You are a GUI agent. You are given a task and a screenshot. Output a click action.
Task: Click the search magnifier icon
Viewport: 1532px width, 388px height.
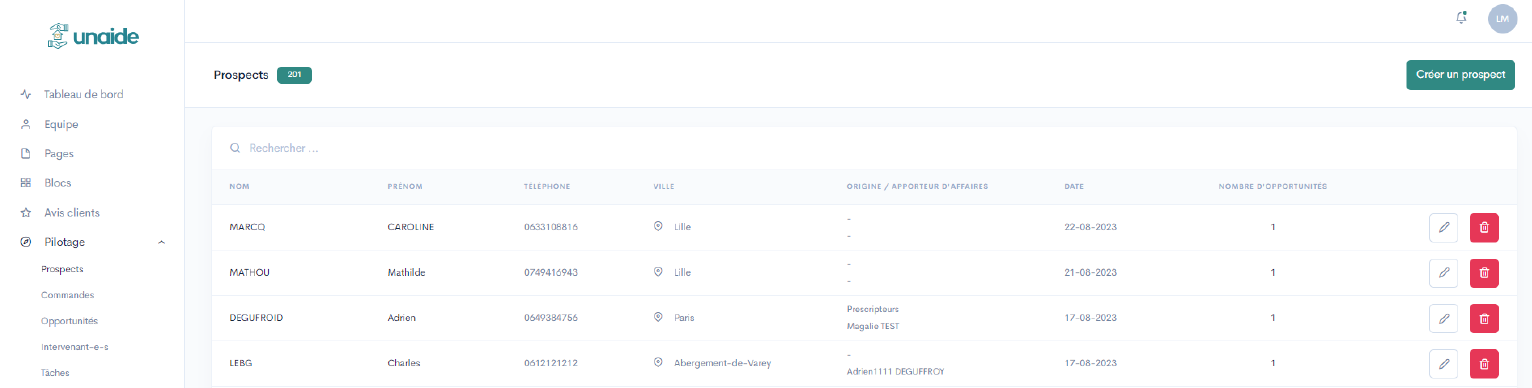pyautogui.click(x=235, y=148)
